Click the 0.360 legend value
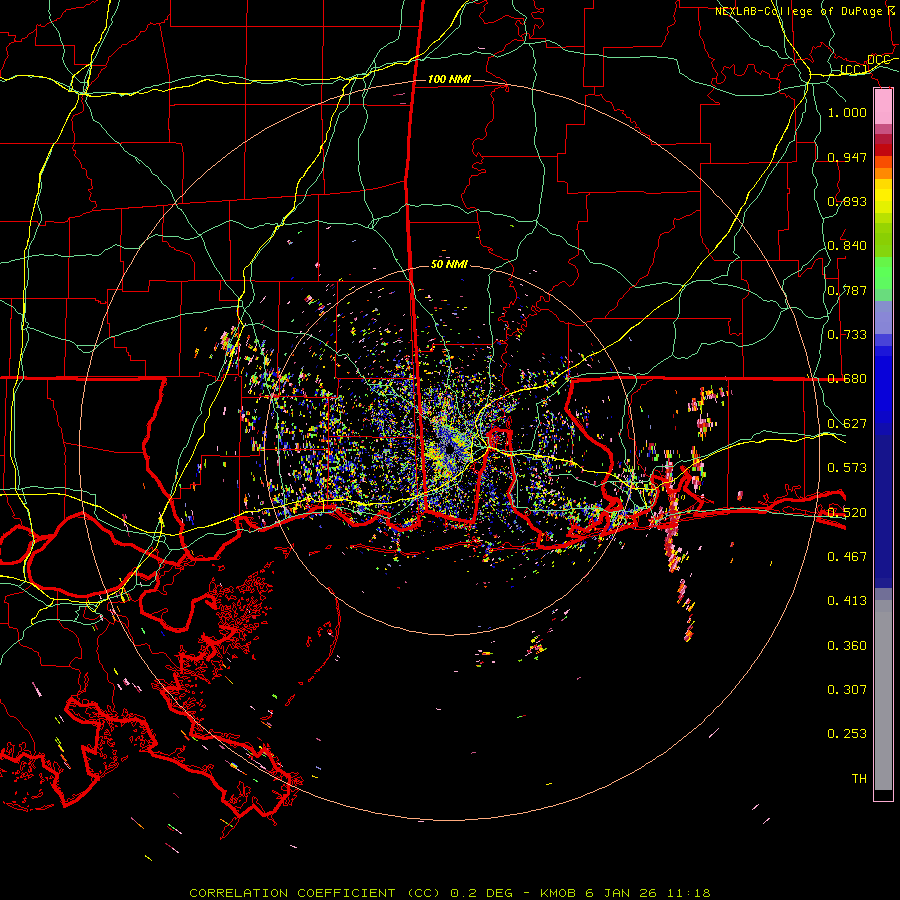 point(847,645)
